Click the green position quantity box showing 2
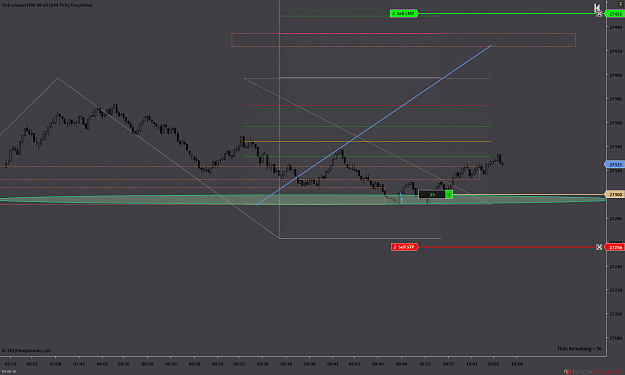The height and width of the screenshot is (375, 625). 449,194
